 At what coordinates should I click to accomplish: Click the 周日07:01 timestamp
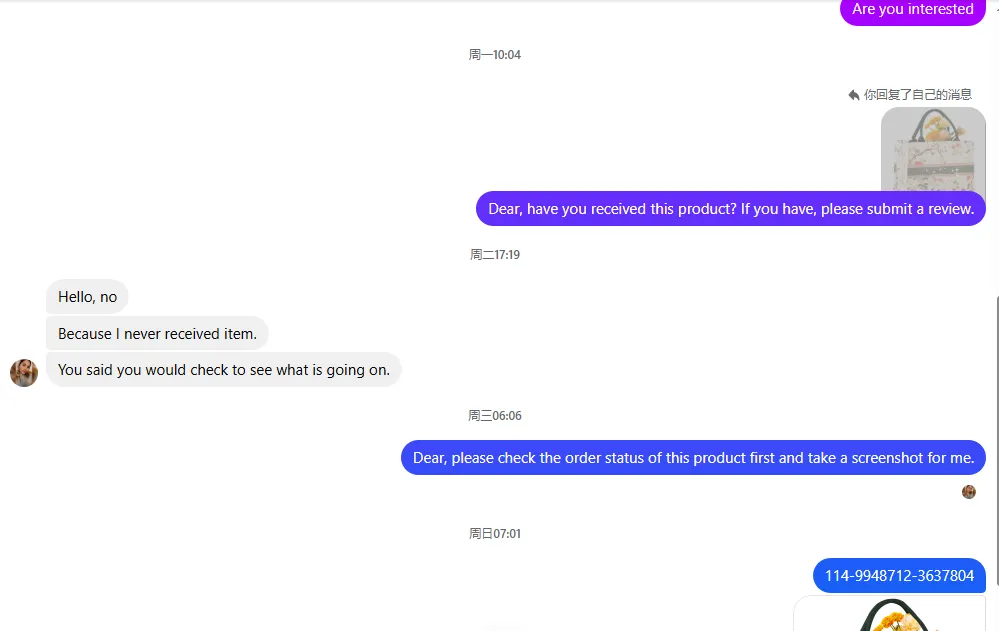495,534
